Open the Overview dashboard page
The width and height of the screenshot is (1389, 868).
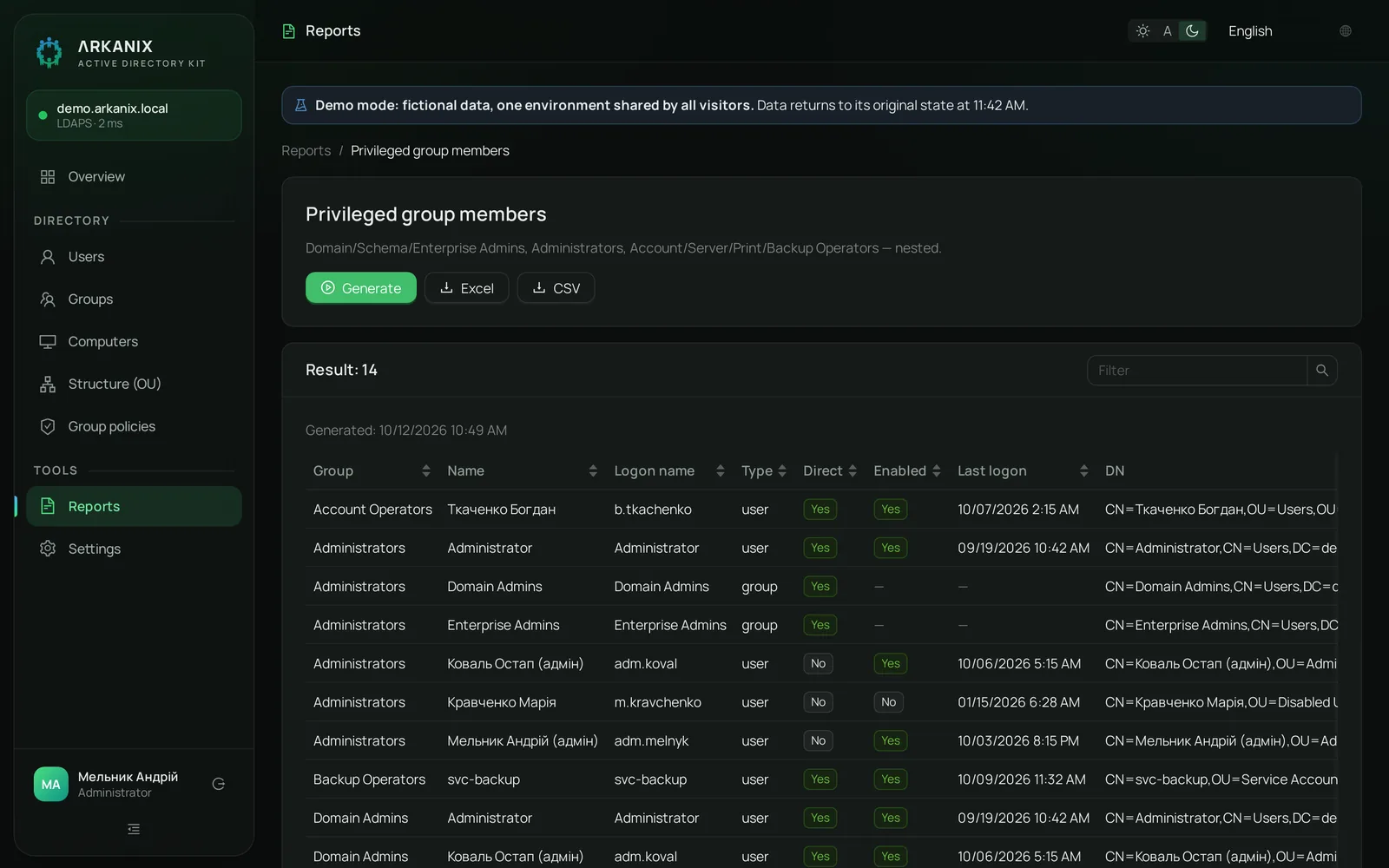click(134, 176)
